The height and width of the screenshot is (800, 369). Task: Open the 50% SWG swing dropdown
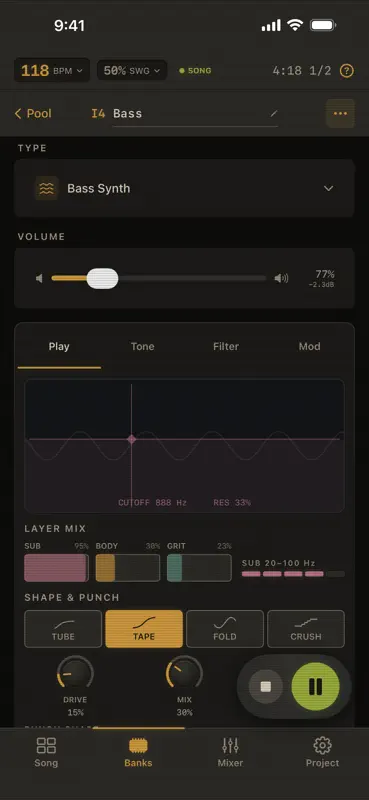point(132,70)
